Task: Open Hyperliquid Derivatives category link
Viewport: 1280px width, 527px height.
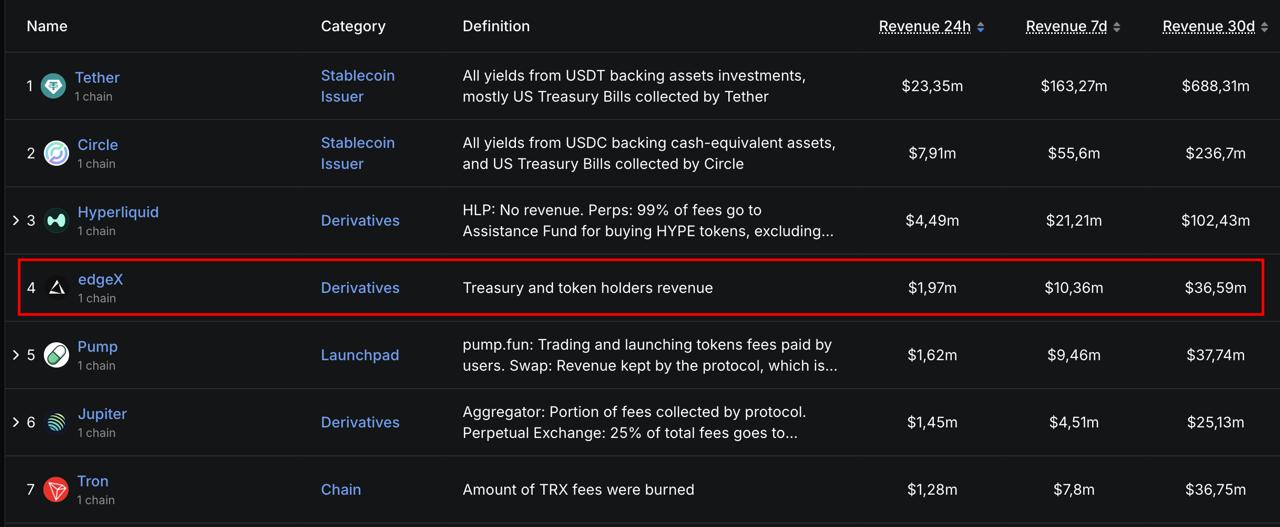Action: tap(360, 220)
